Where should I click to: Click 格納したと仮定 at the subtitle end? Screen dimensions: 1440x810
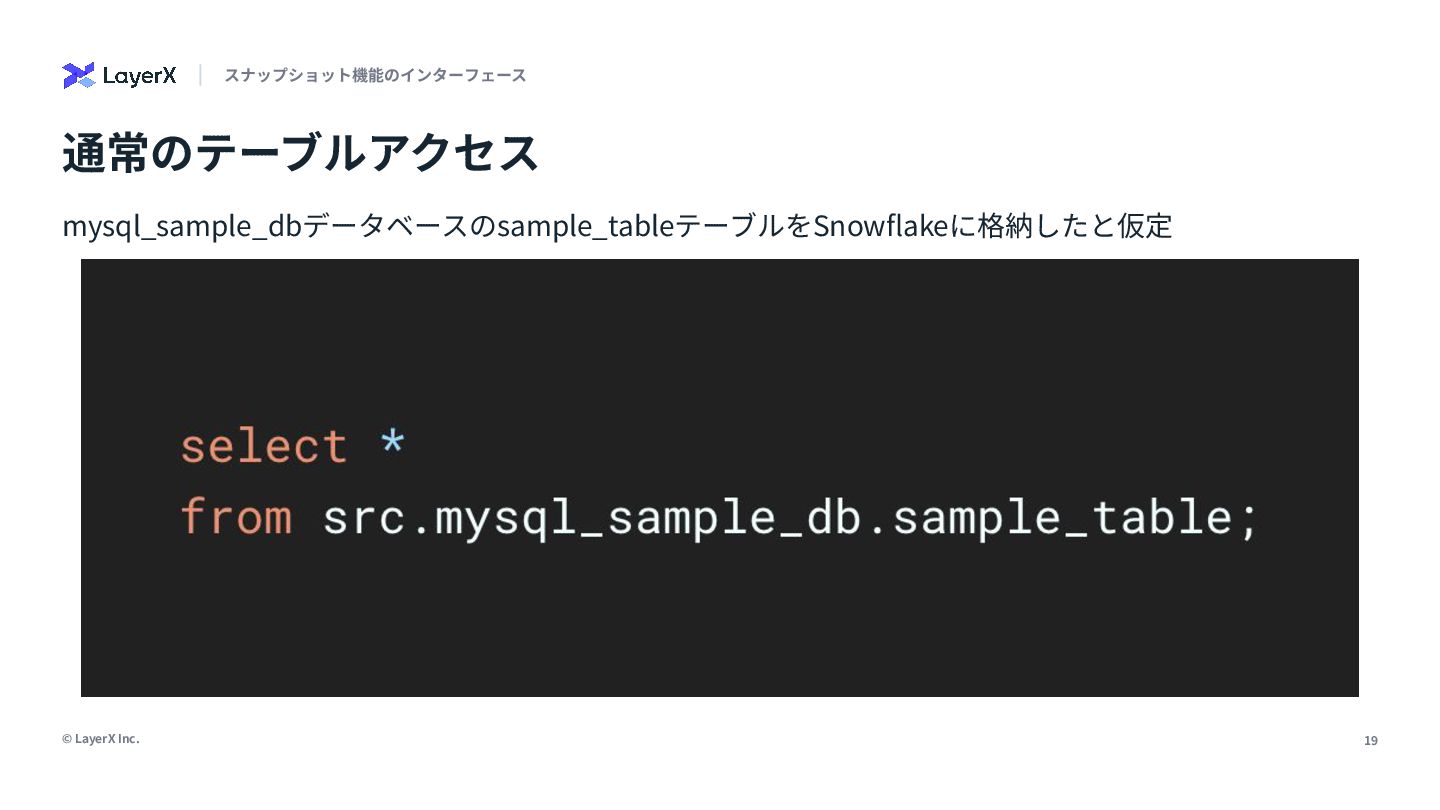1074,226
